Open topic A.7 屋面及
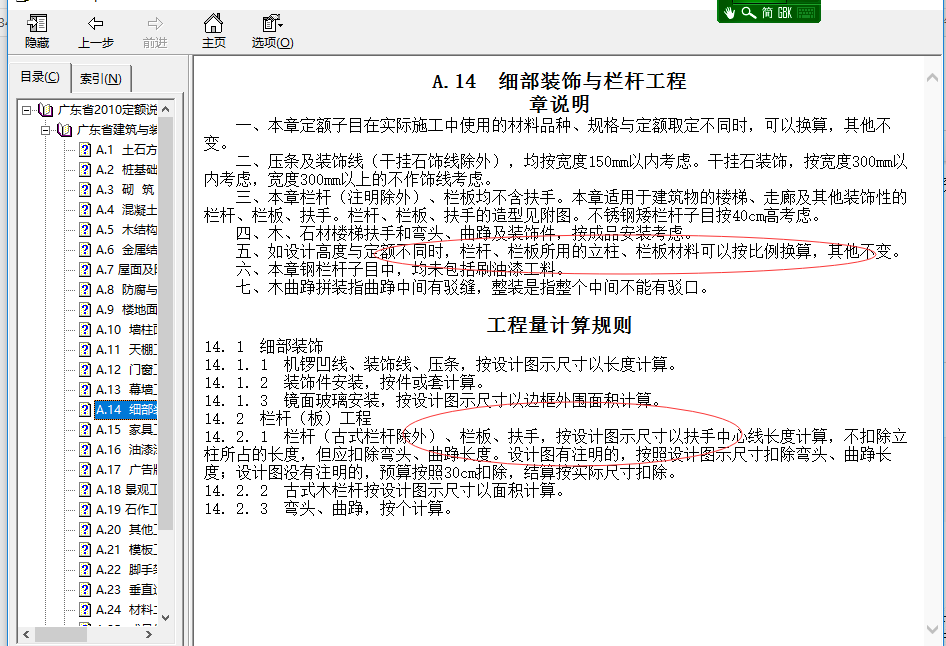Viewport: 946px width, 646px height. click(x=126, y=269)
